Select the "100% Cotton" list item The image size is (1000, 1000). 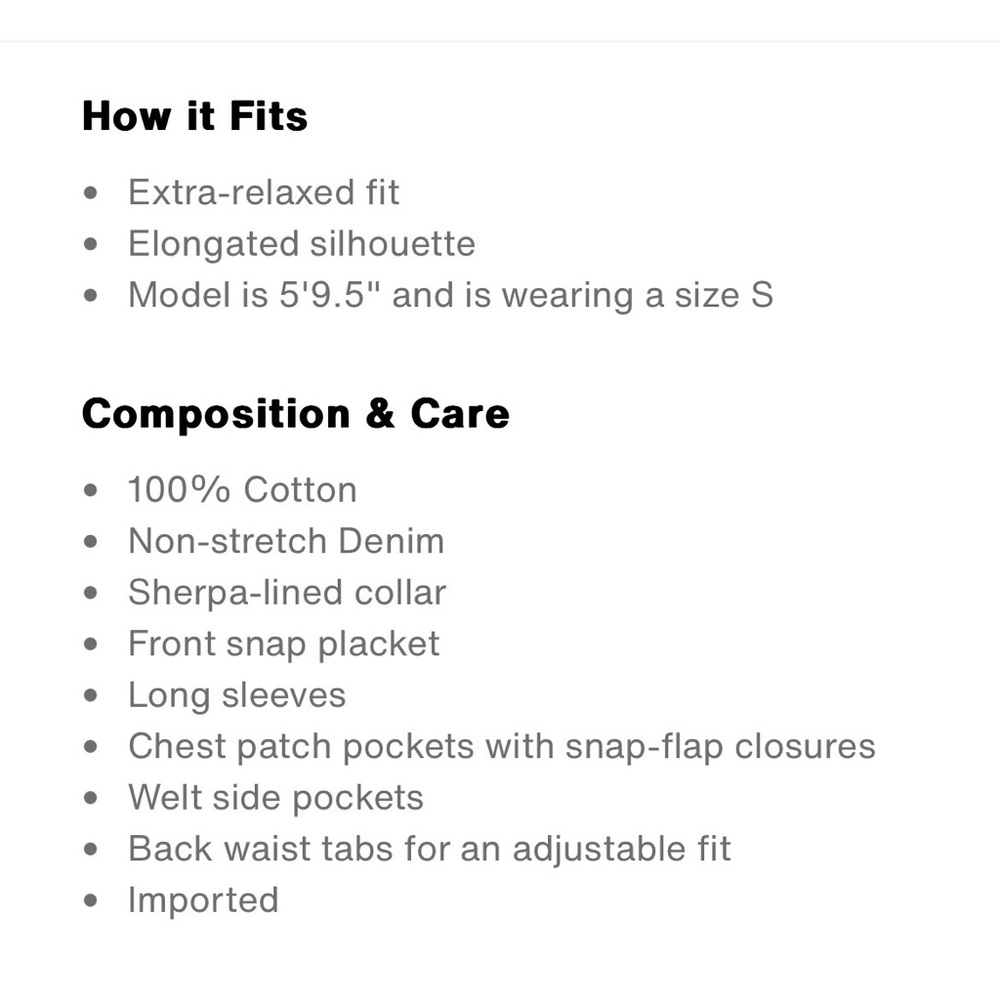242,490
